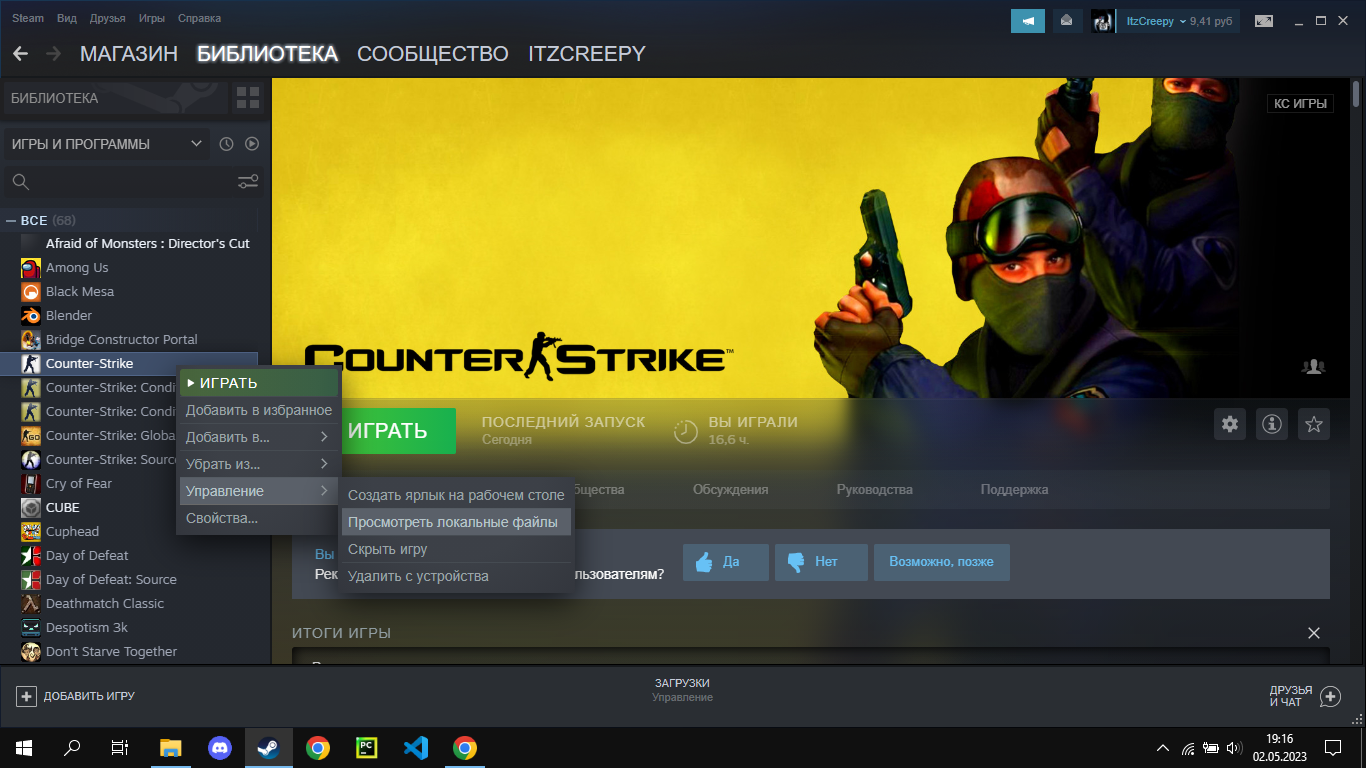
Task: Click the ItzCreepy avatar picture in title bar
Action: tap(1103, 21)
